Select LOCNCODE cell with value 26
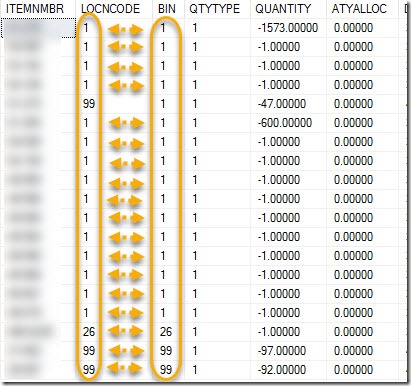This screenshot has width=411, height=386. click(89, 332)
